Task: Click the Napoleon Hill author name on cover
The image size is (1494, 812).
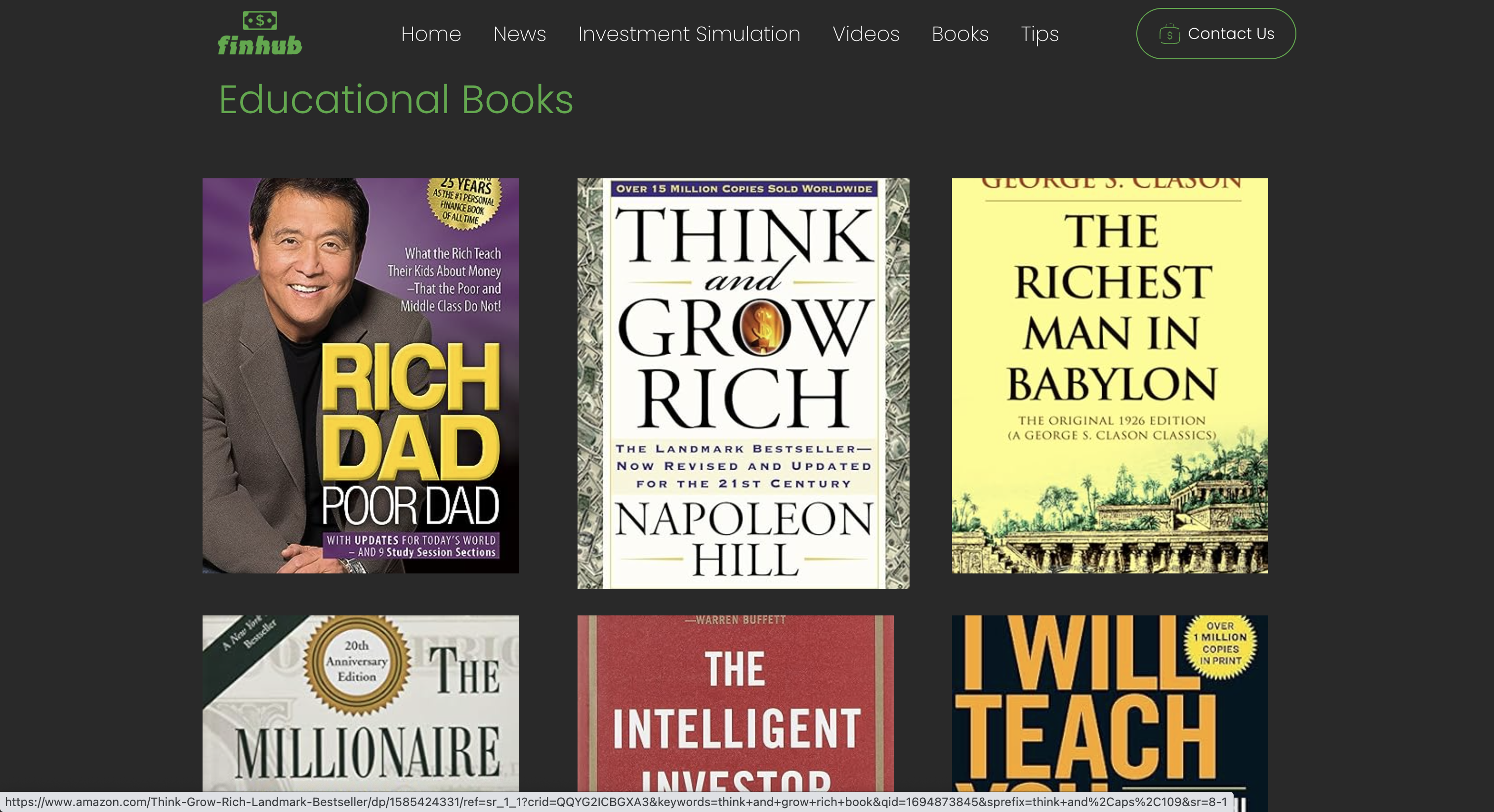Action: coord(744,539)
